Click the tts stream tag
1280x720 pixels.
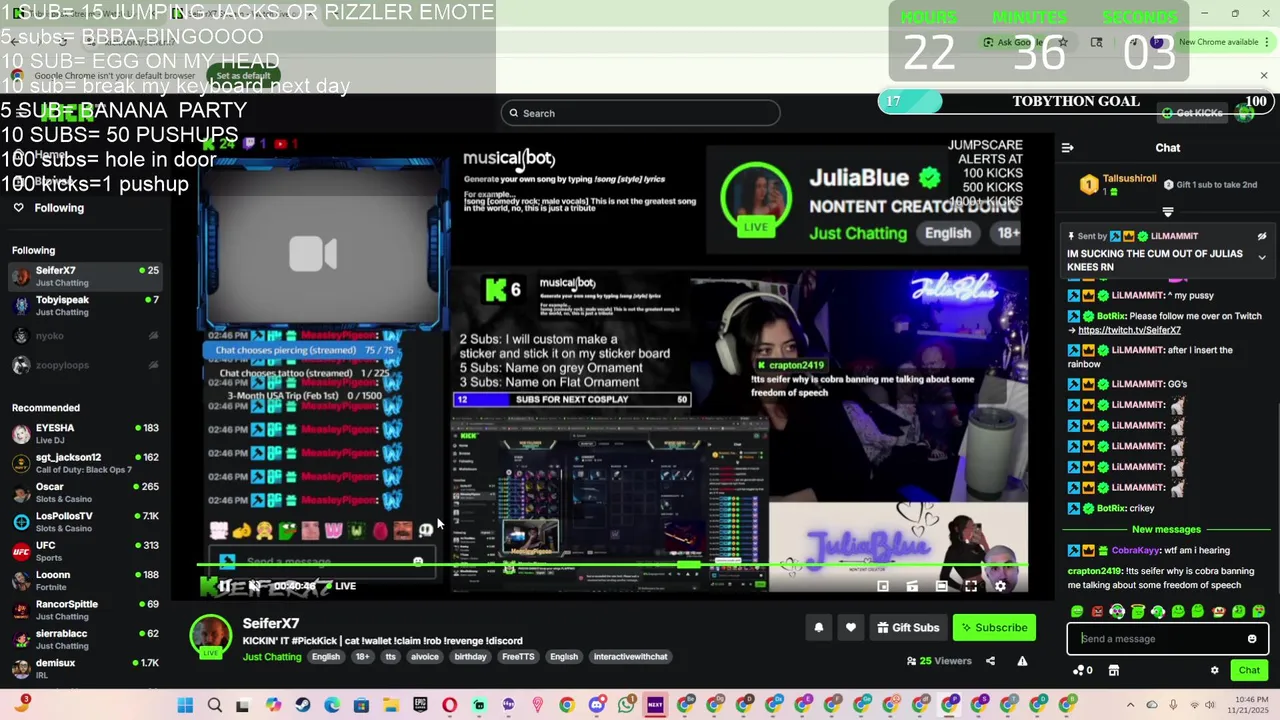390,657
